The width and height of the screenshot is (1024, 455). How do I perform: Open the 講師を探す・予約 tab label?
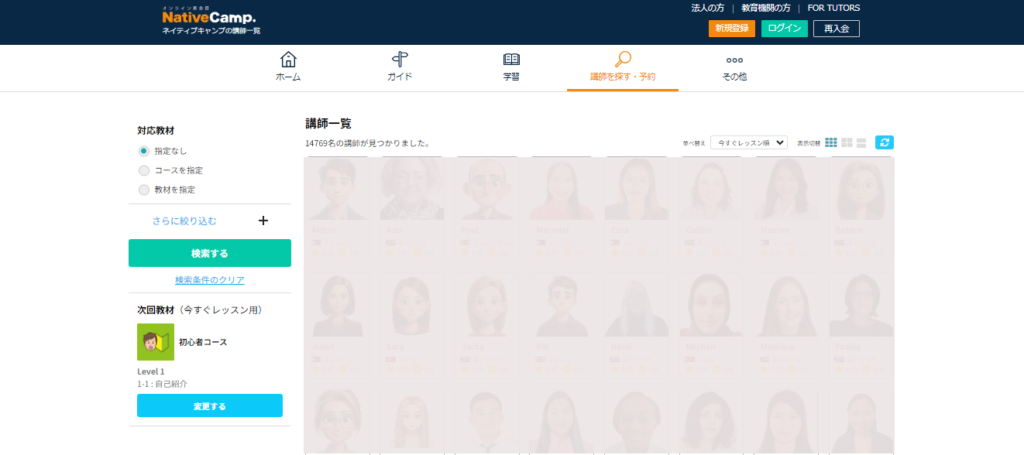point(623,77)
